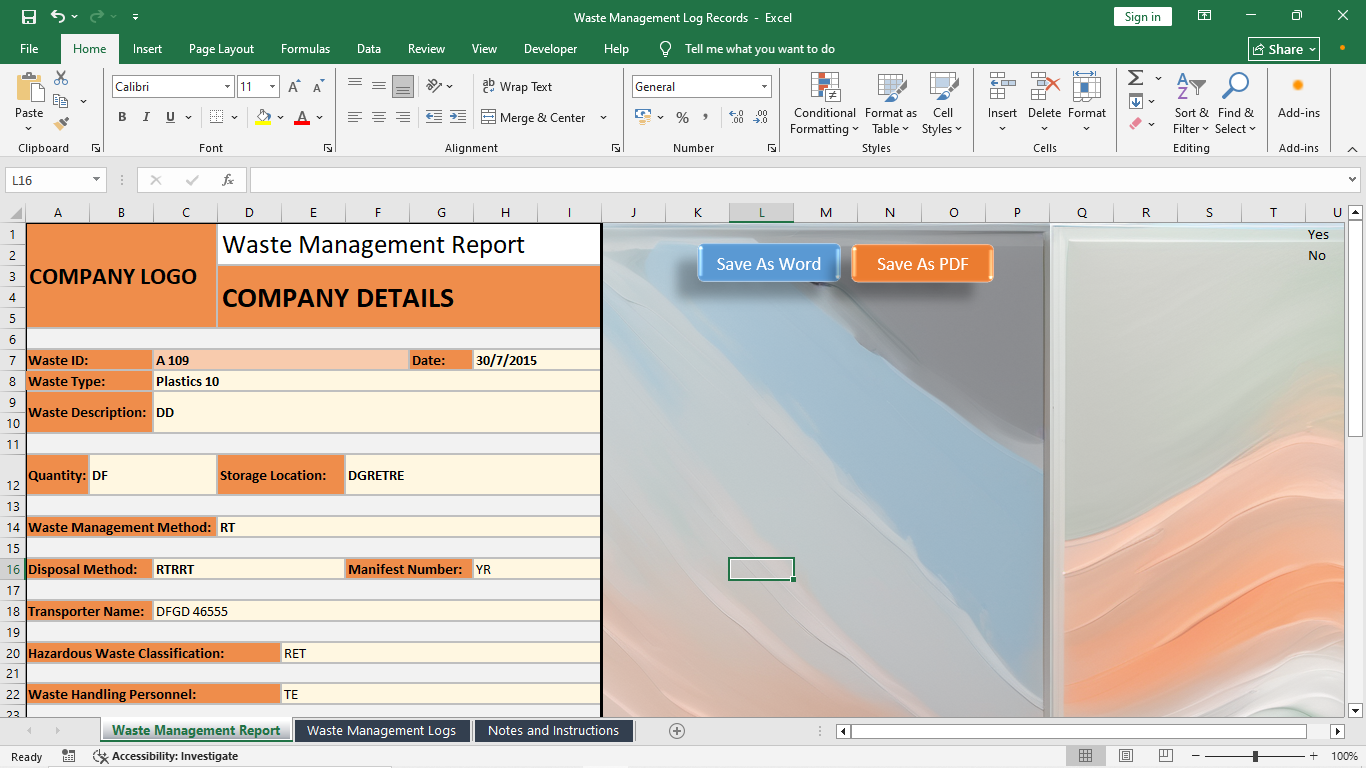Toggle Wrap Text
The width and height of the screenshot is (1366, 768).
(x=517, y=87)
